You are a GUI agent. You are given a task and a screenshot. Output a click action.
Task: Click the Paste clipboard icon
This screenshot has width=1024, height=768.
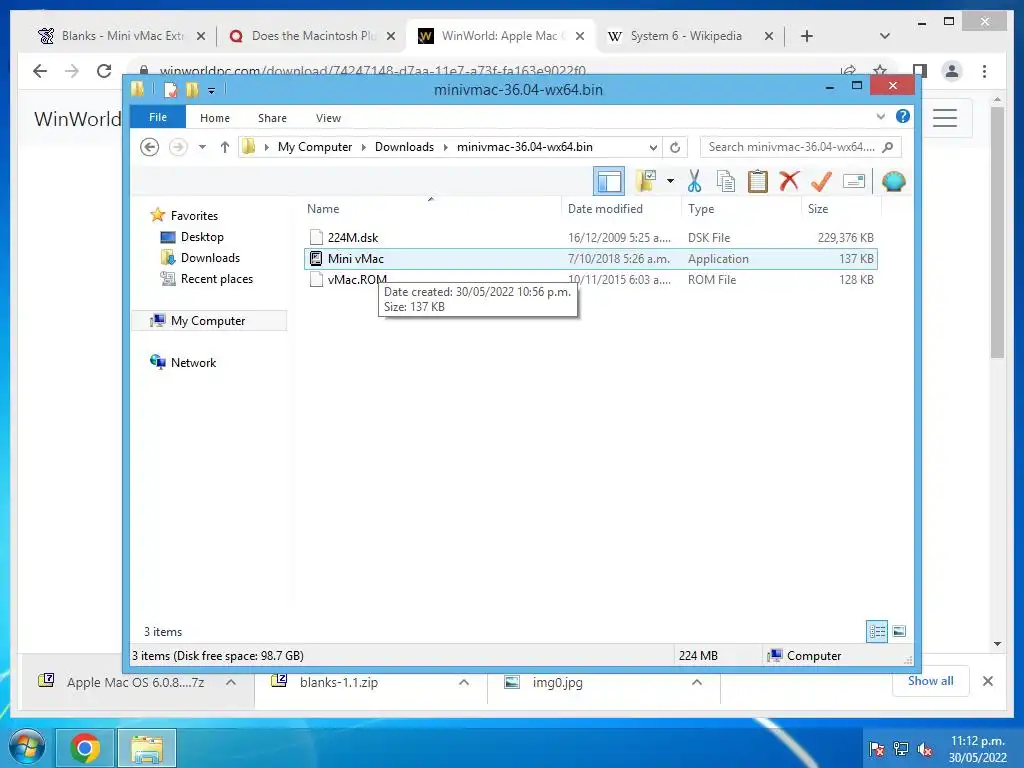758,181
